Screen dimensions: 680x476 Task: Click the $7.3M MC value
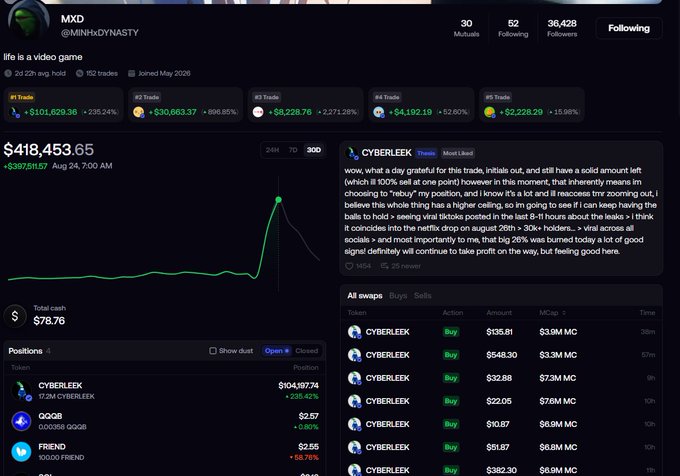(x=558, y=378)
